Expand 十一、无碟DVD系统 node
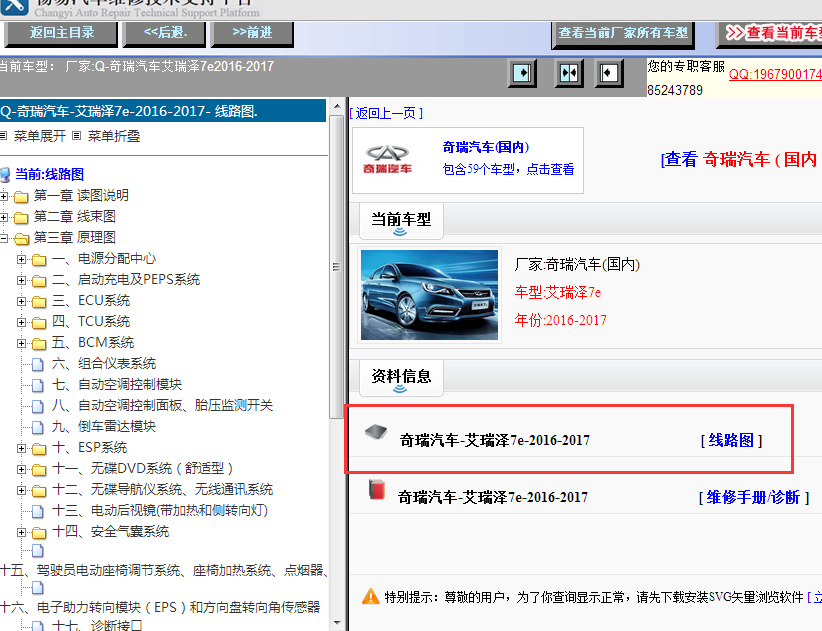 click(21, 470)
